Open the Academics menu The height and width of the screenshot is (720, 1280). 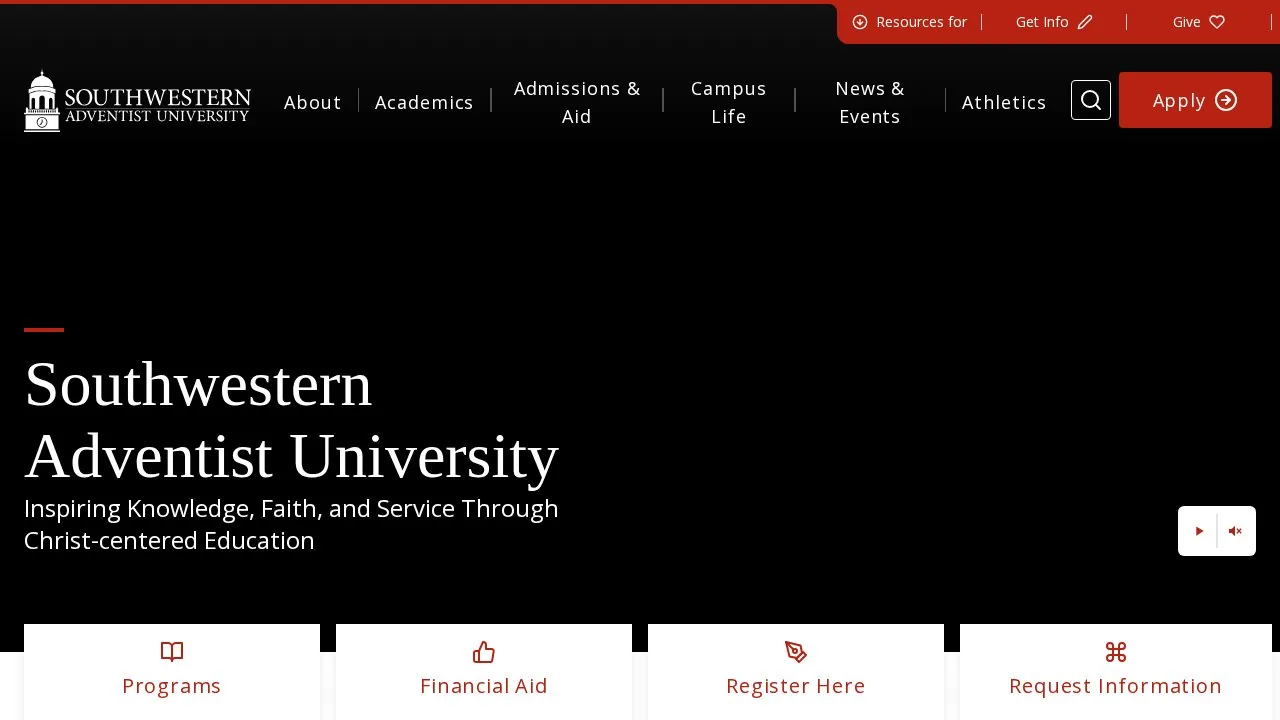click(x=424, y=102)
